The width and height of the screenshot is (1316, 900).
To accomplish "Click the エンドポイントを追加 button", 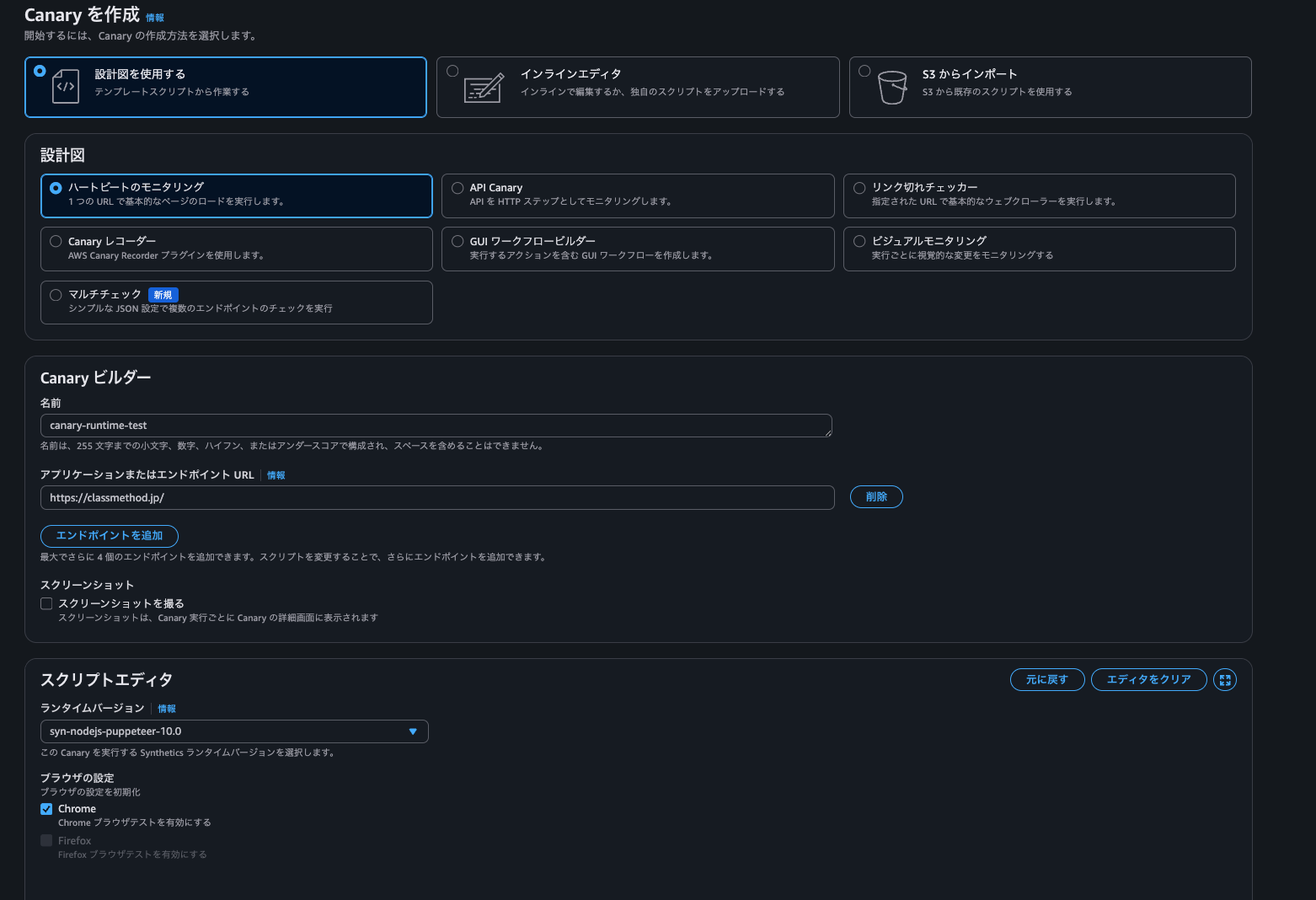I will click(x=110, y=536).
